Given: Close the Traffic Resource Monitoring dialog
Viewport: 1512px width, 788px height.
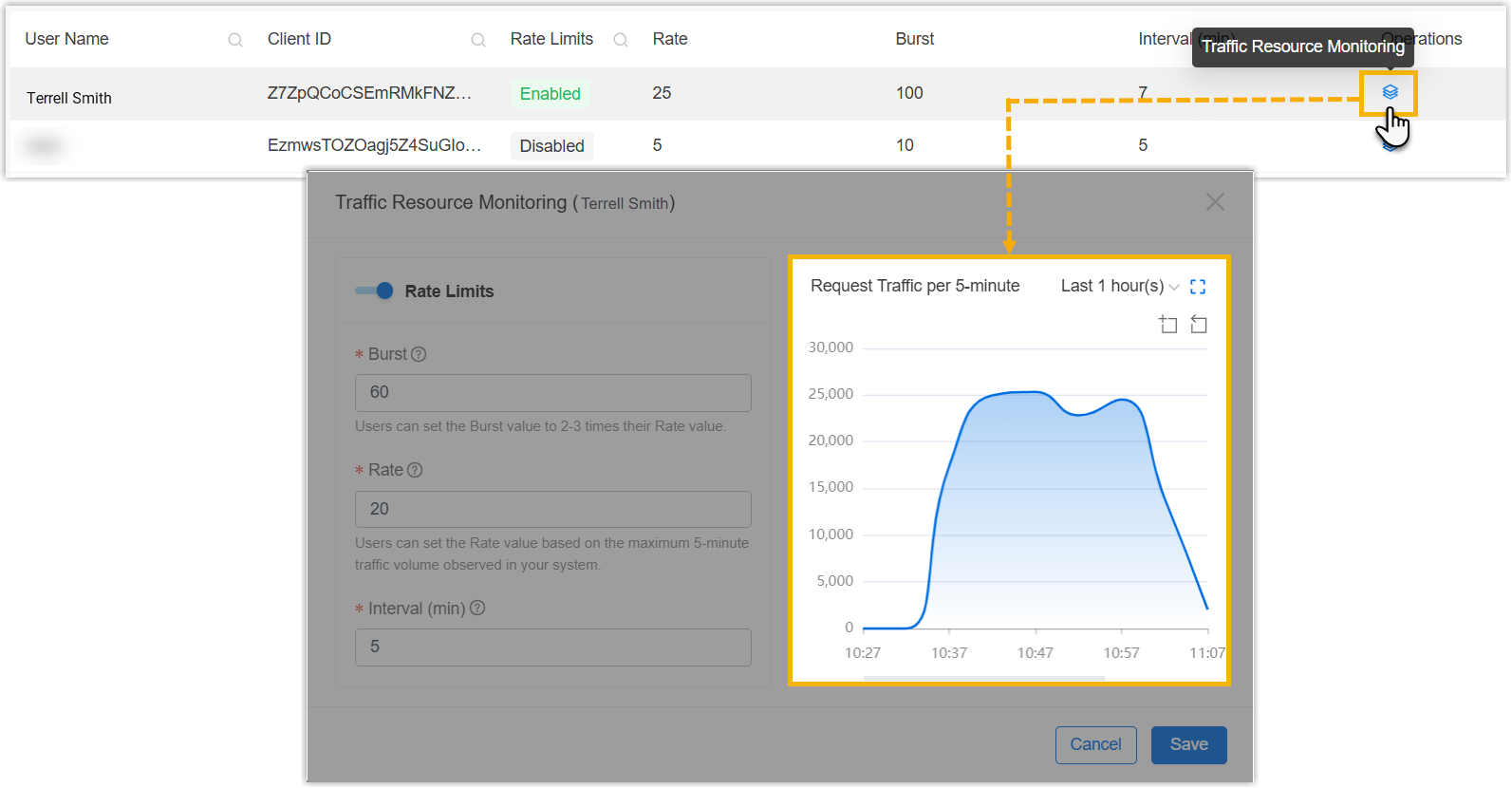Looking at the screenshot, I should click(1215, 202).
